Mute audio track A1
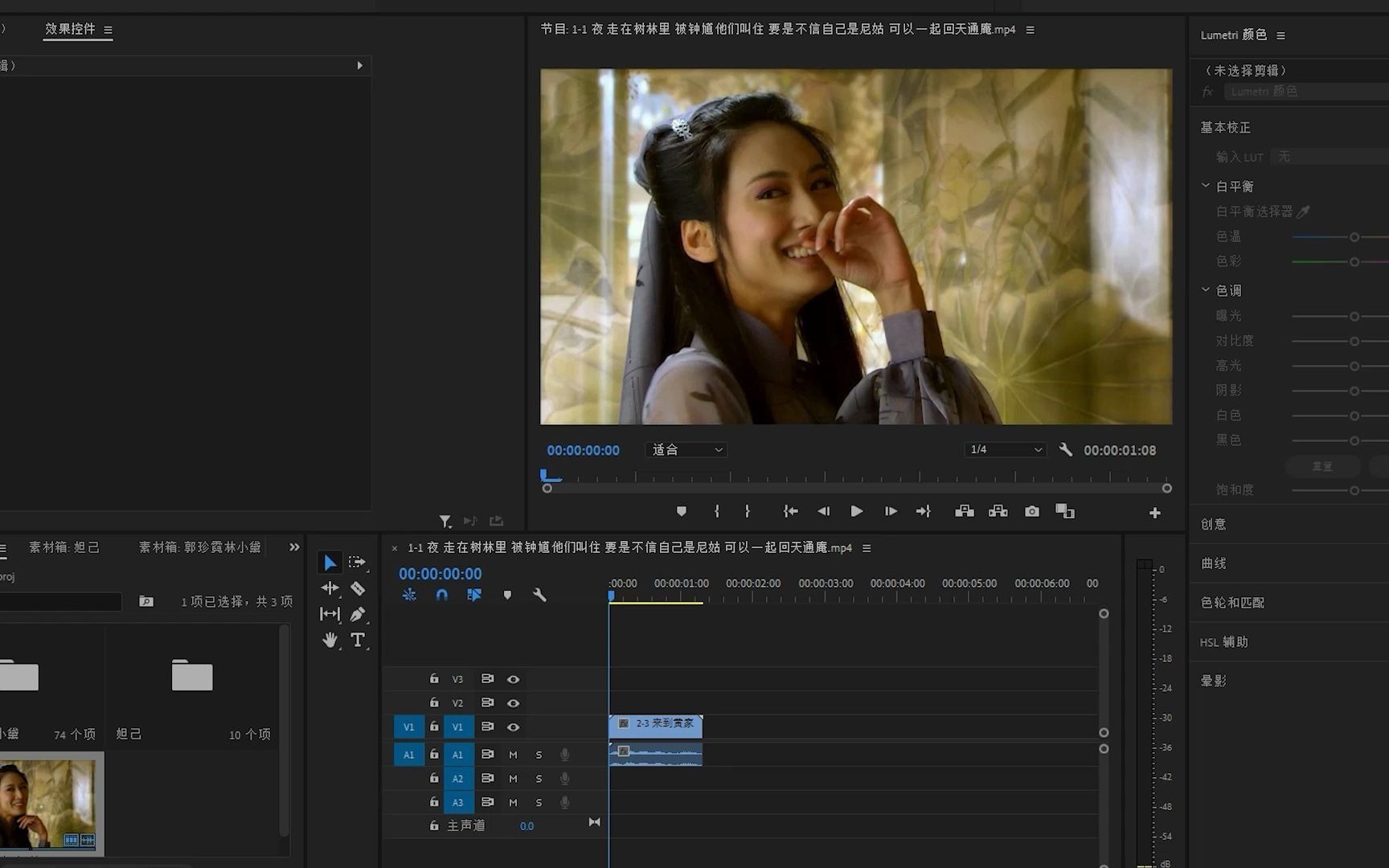Viewport: 1389px width, 868px height. click(x=513, y=755)
